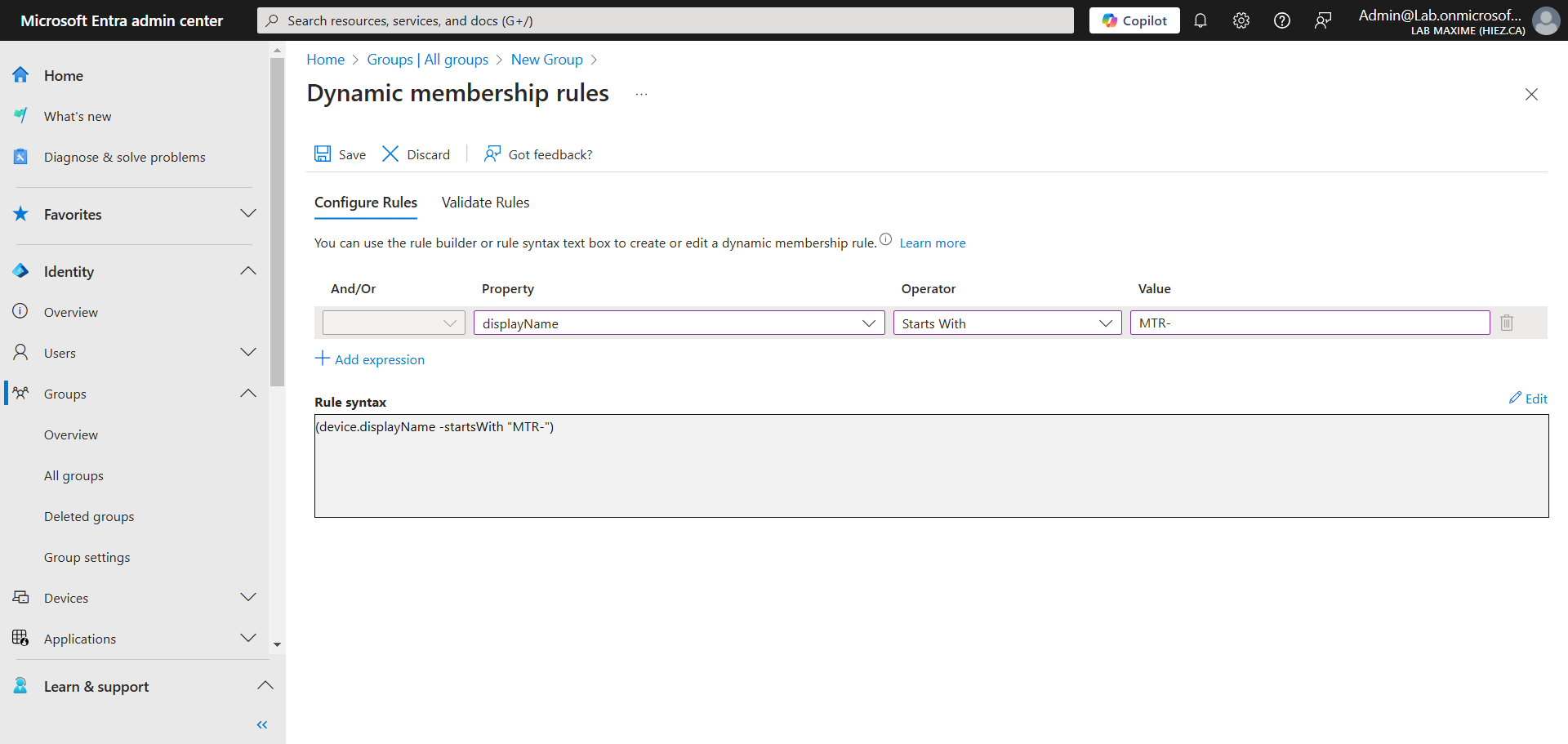
Task: Open the And/Or dropdown
Action: click(394, 323)
